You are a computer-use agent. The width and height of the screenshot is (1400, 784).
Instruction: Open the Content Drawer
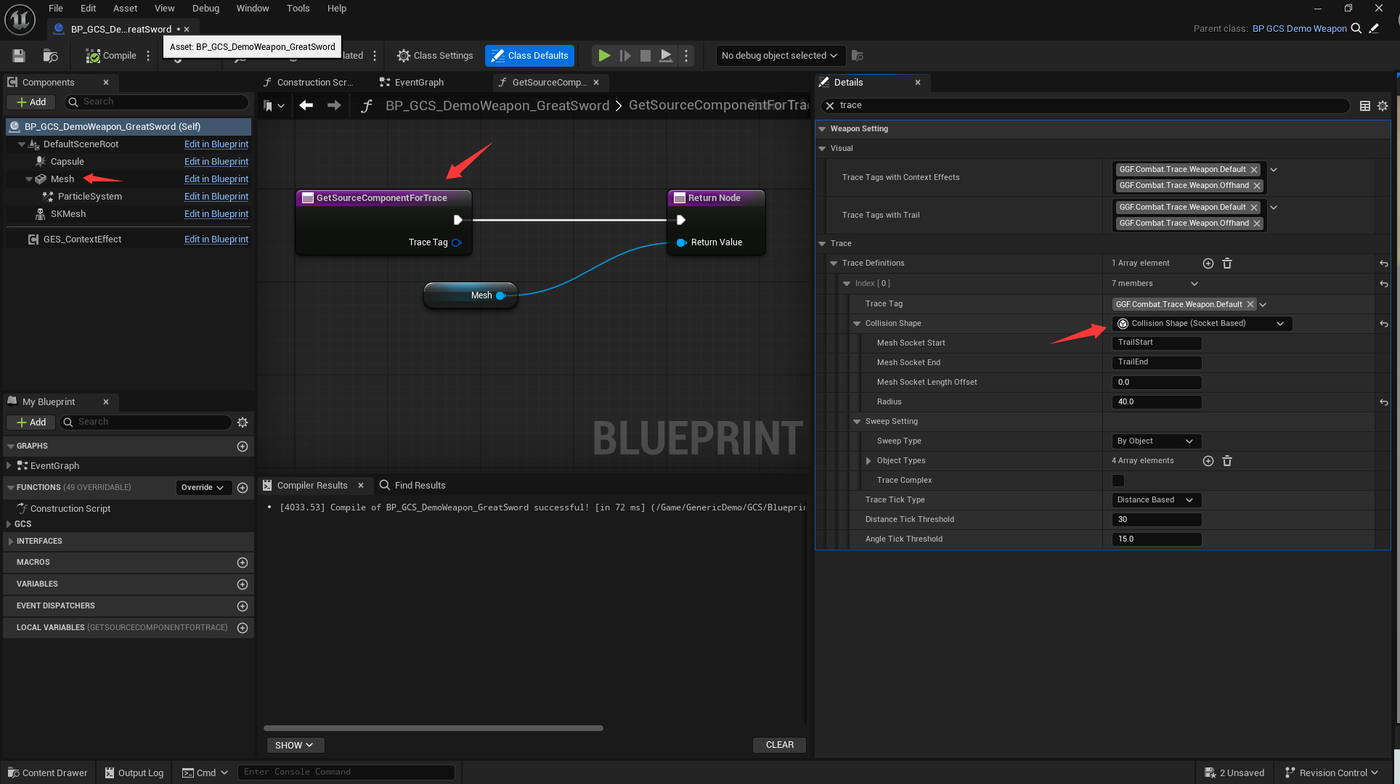(x=46, y=773)
